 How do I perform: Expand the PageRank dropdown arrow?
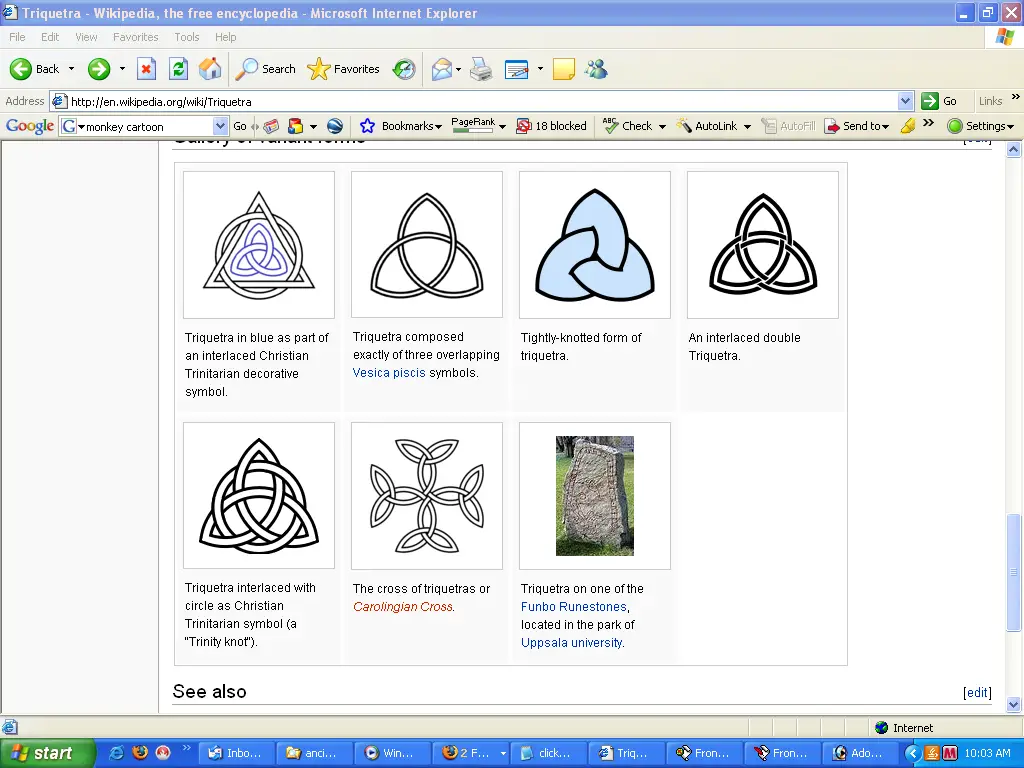point(502,126)
